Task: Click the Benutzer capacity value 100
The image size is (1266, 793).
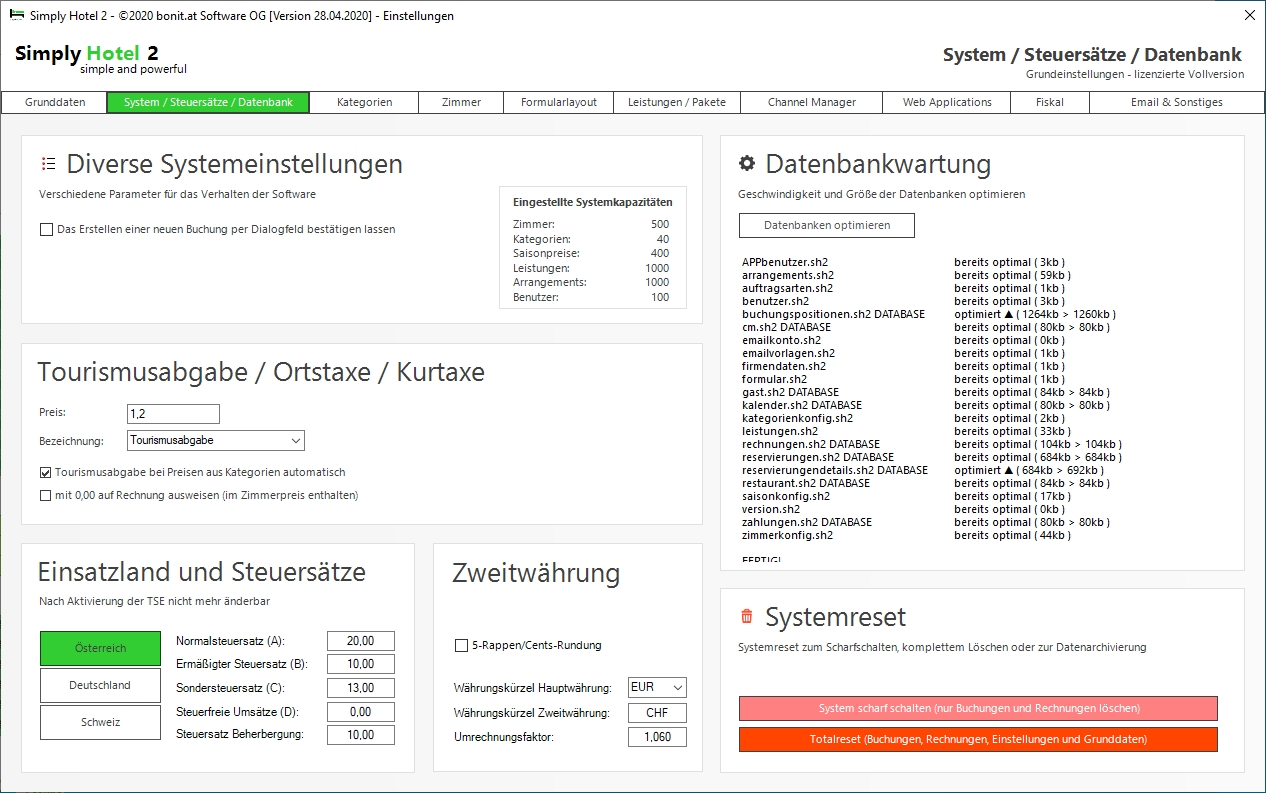Action: pos(660,297)
